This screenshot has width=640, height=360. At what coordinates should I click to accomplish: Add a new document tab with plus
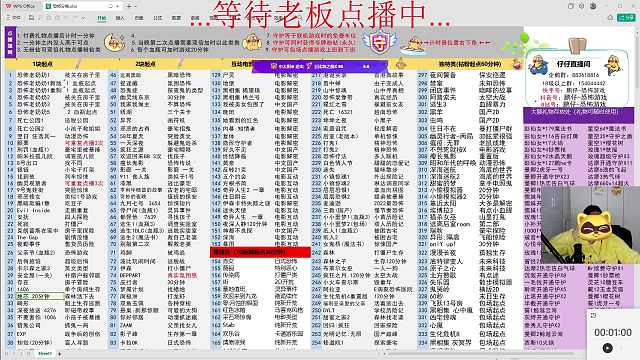pos(129,6)
